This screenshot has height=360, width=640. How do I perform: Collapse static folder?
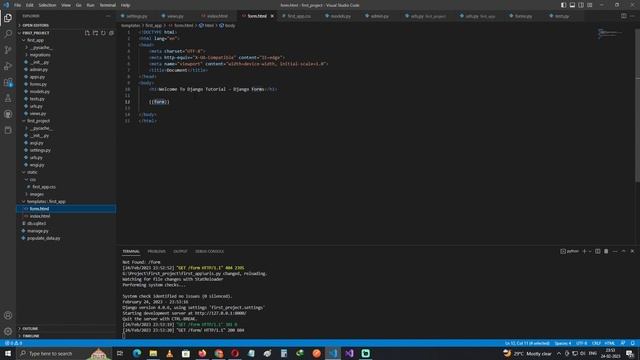[x=66, y=172]
